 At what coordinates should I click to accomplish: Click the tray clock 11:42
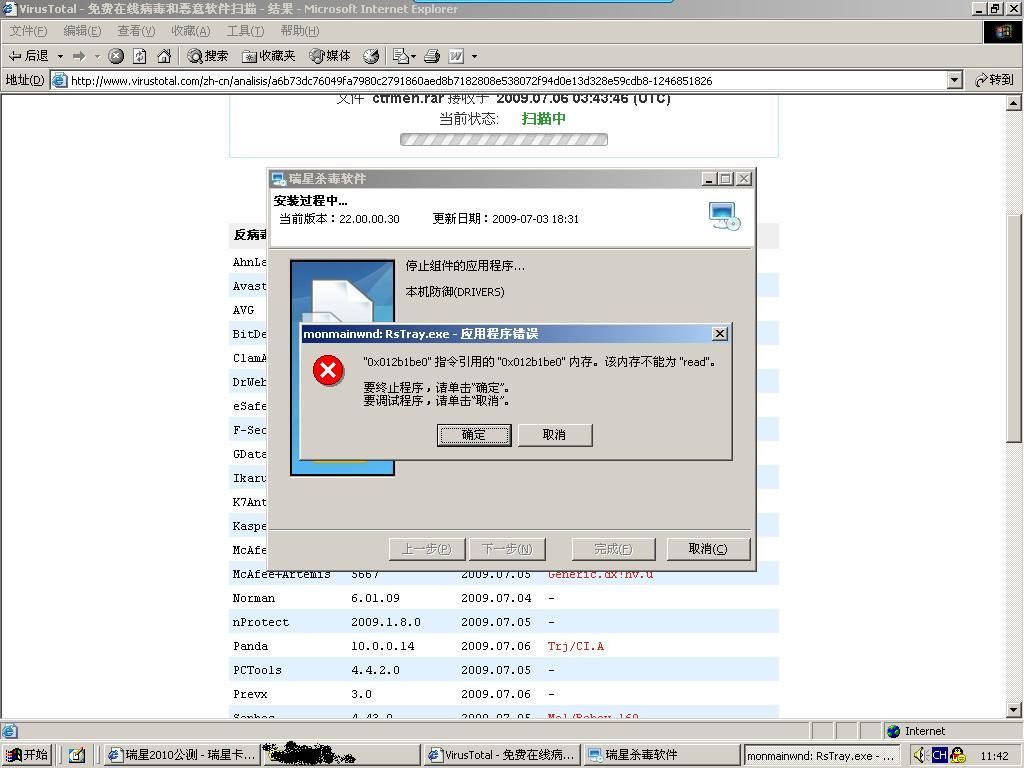click(x=994, y=756)
